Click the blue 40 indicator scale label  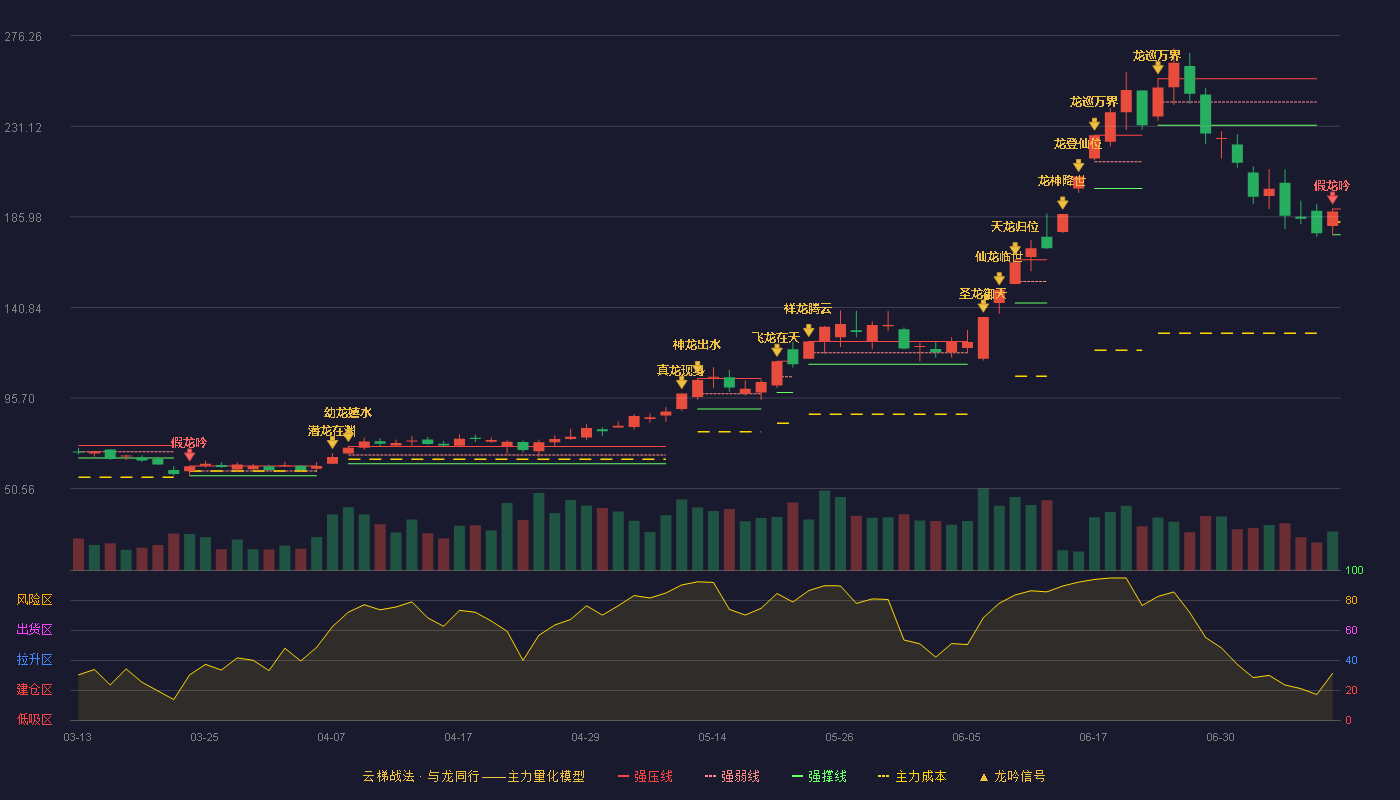coord(1351,660)
